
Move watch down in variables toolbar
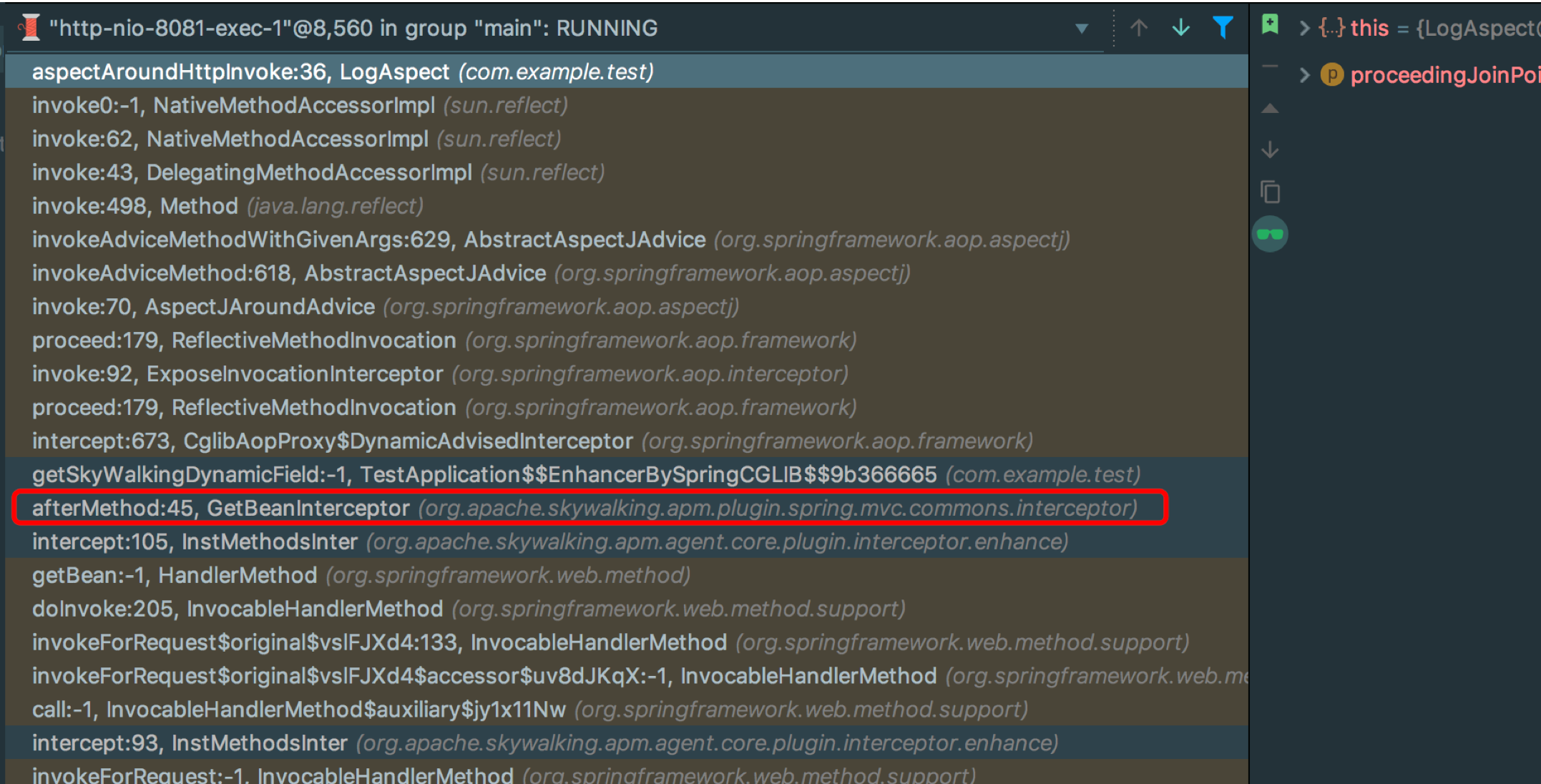[1270, 150]
